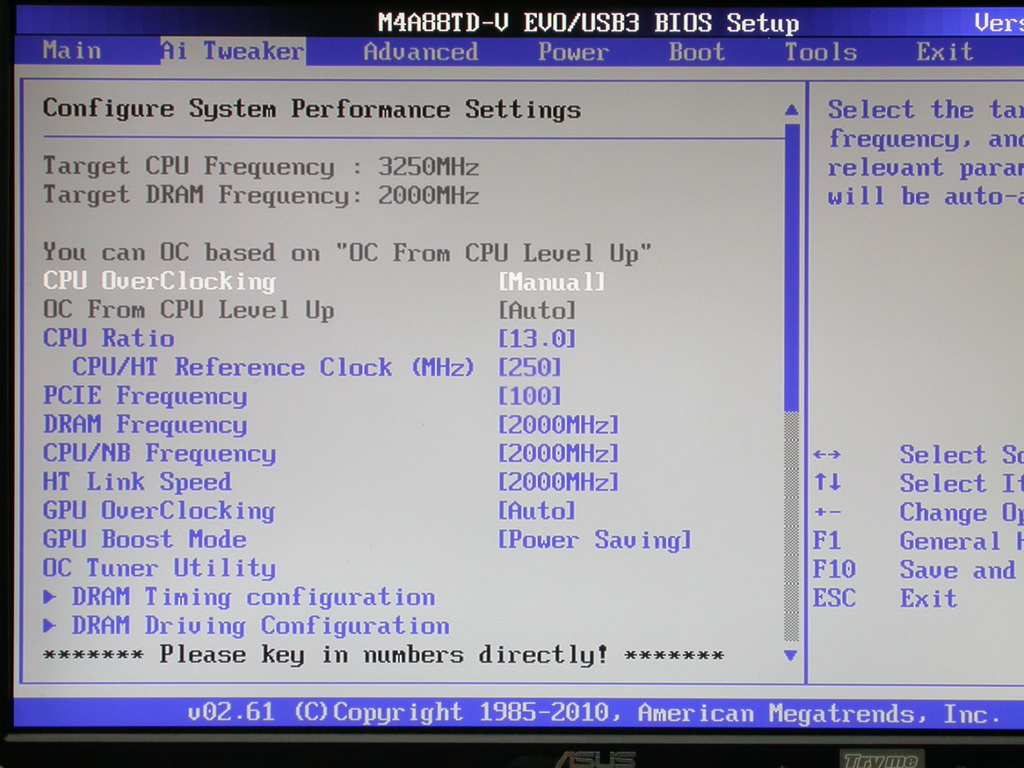The height and width of the screenshot is (768, 1024).
Task: Select the PCIE Frequency label
Action: (x=145, y=396)
